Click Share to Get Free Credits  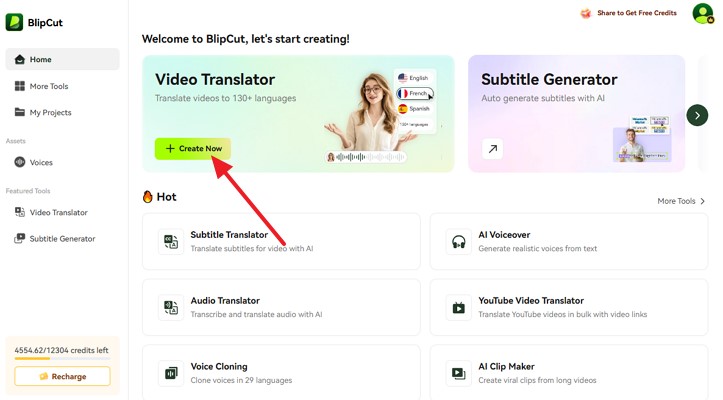[637, 13]
